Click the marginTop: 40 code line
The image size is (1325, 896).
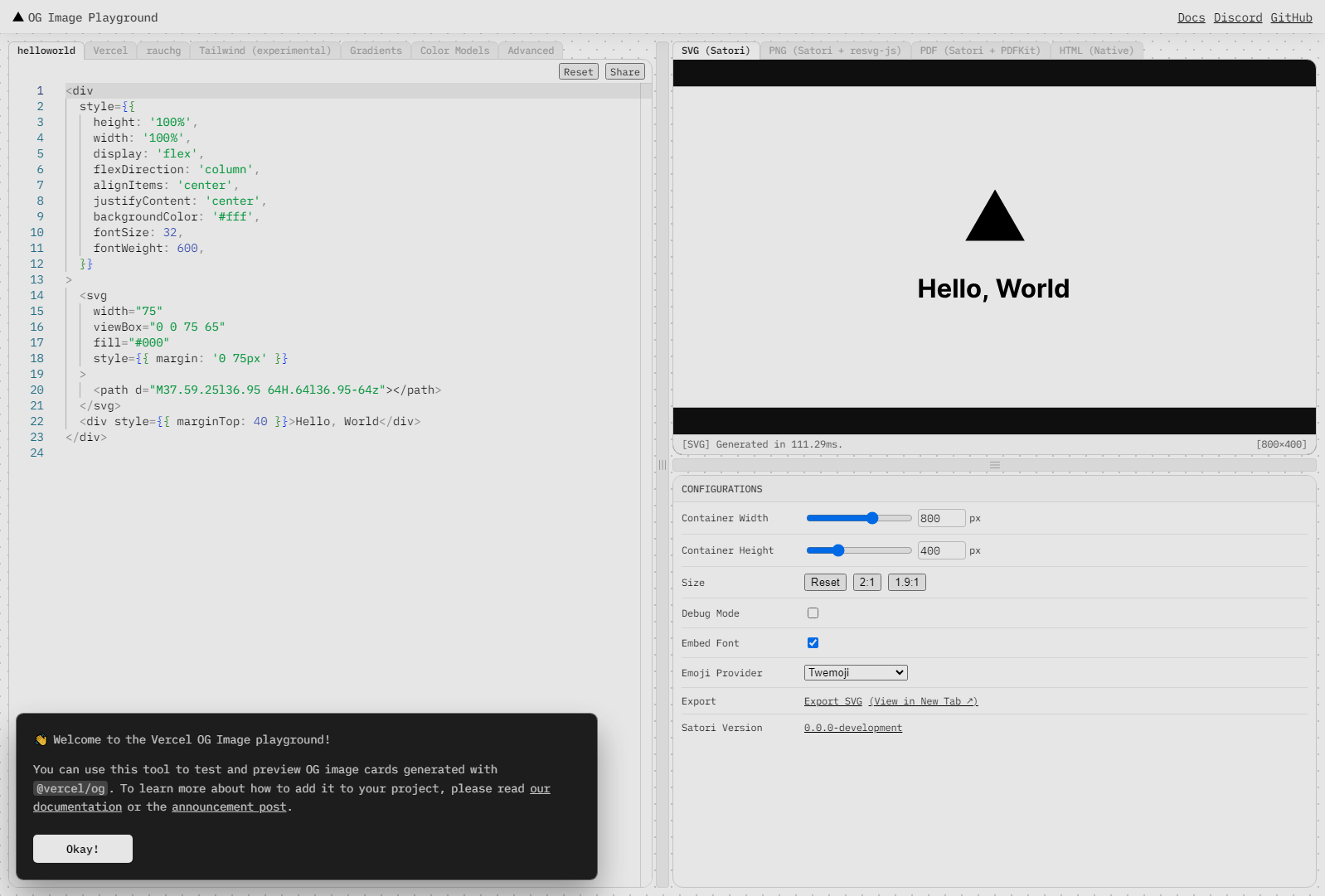coord(250,422)
